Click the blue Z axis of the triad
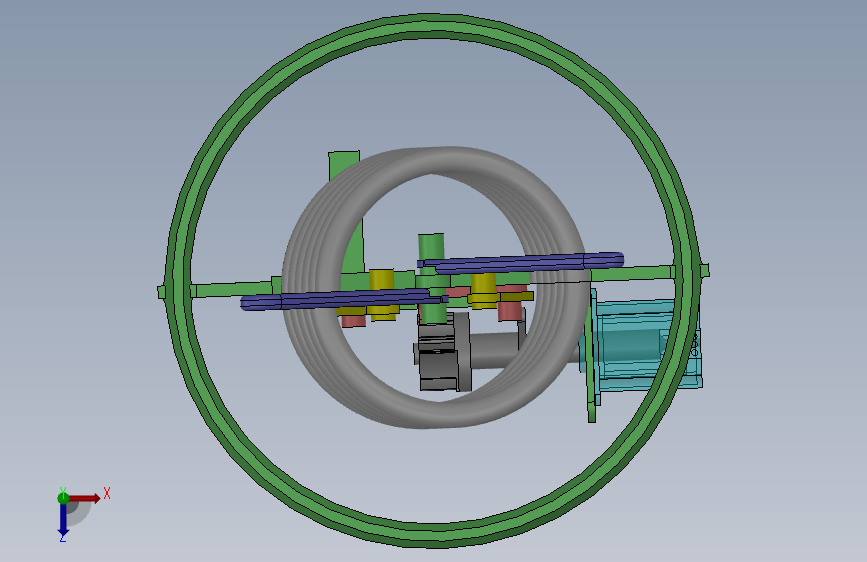This screenshot has width=867, height=562. [63, 519]
